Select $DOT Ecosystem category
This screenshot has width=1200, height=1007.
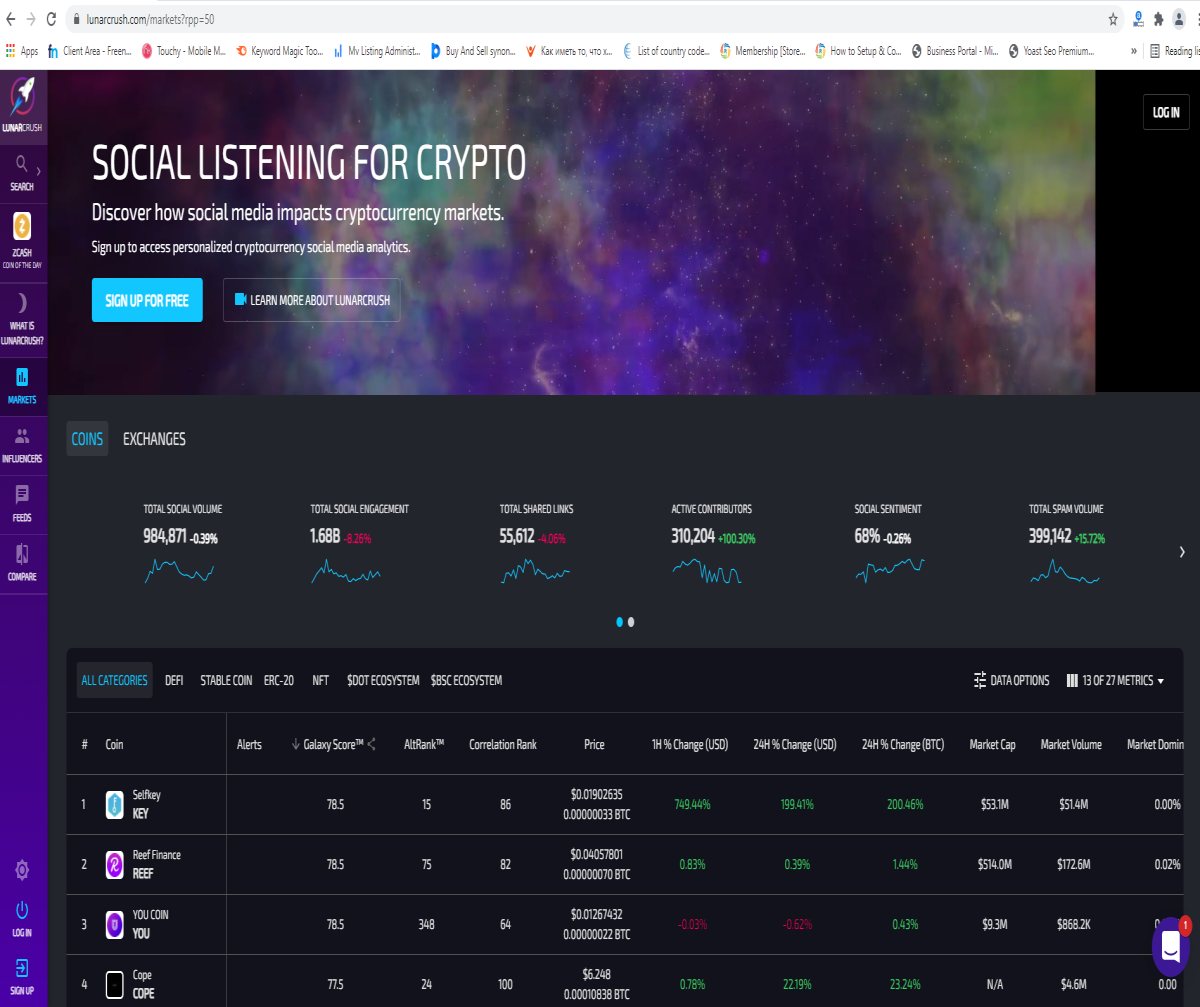tap(383, 680)
